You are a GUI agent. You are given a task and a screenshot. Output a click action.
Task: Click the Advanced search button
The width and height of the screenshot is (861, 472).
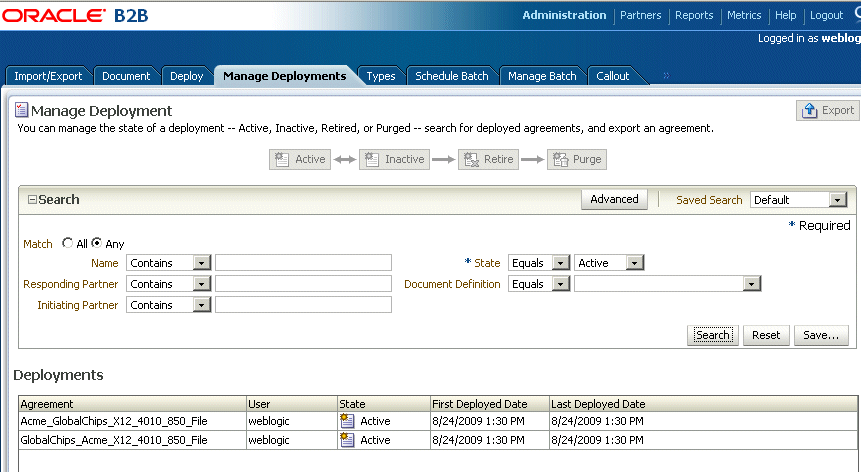tap(614, 199)
